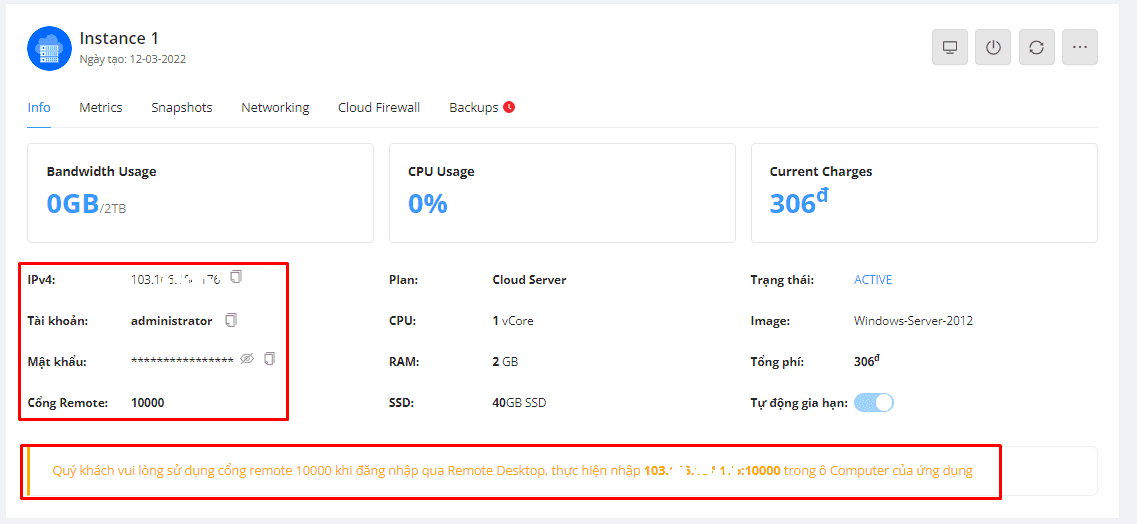Open the Cloud Firewall tab
The height and width of the screenshot is (524, 1137).
click(379, 107)
